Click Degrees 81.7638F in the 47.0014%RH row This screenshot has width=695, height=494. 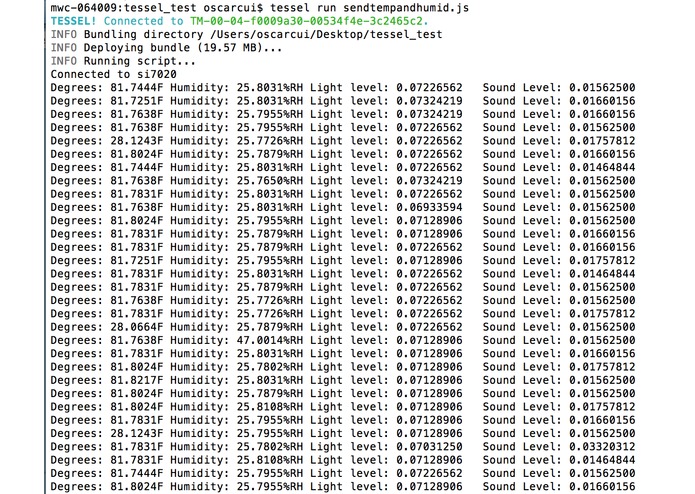pyautogui.click(x=137, y=340)
